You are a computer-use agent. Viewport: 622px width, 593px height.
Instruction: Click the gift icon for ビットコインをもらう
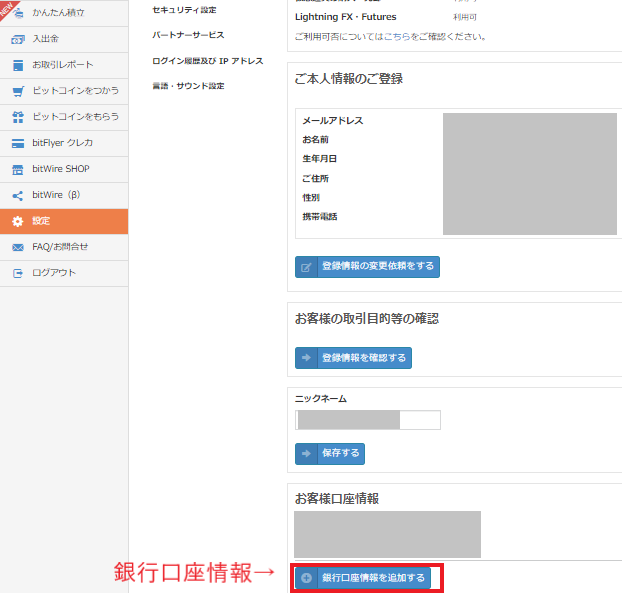pos(17,117)
